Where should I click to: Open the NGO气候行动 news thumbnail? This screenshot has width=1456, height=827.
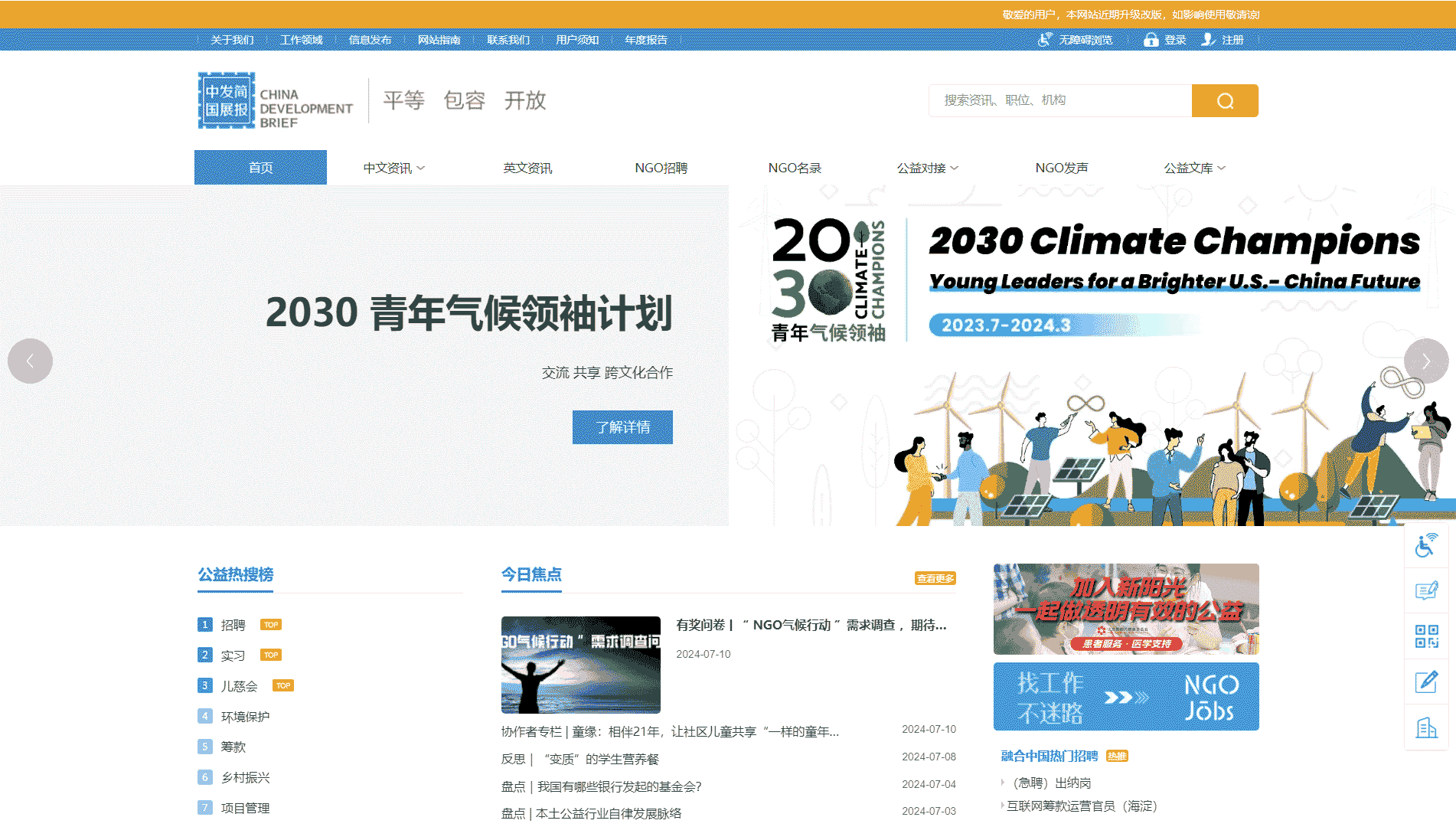coord(580,665)
